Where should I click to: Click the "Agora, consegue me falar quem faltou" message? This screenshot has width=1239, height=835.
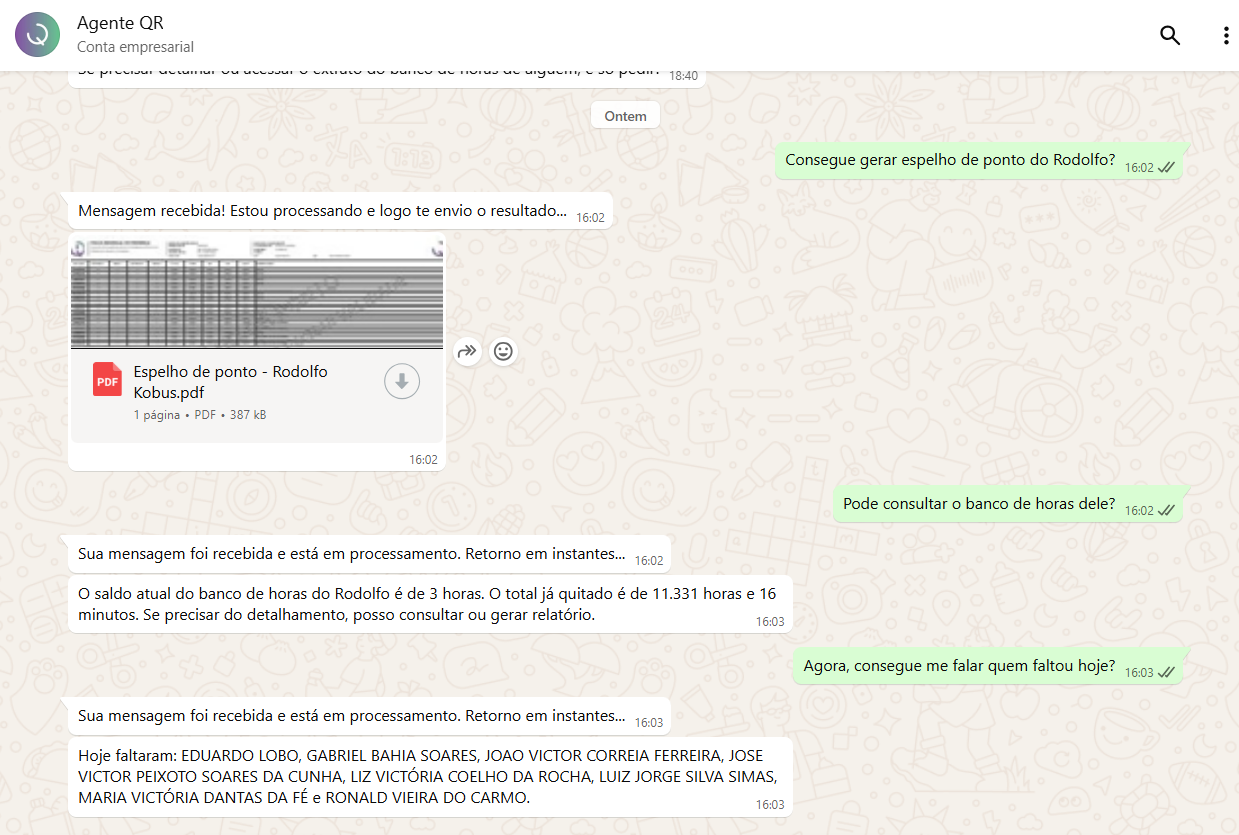click(x=959, y=666)
